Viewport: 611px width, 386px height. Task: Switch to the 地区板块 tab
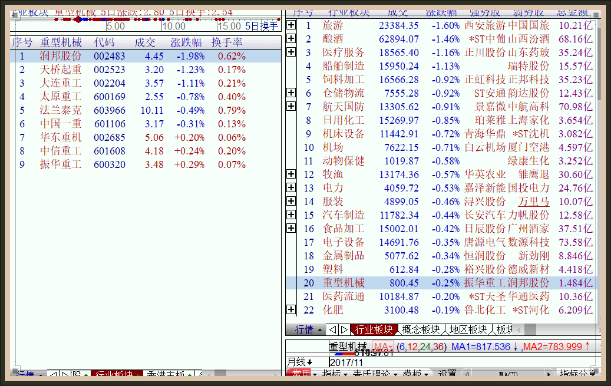[468, 330]
